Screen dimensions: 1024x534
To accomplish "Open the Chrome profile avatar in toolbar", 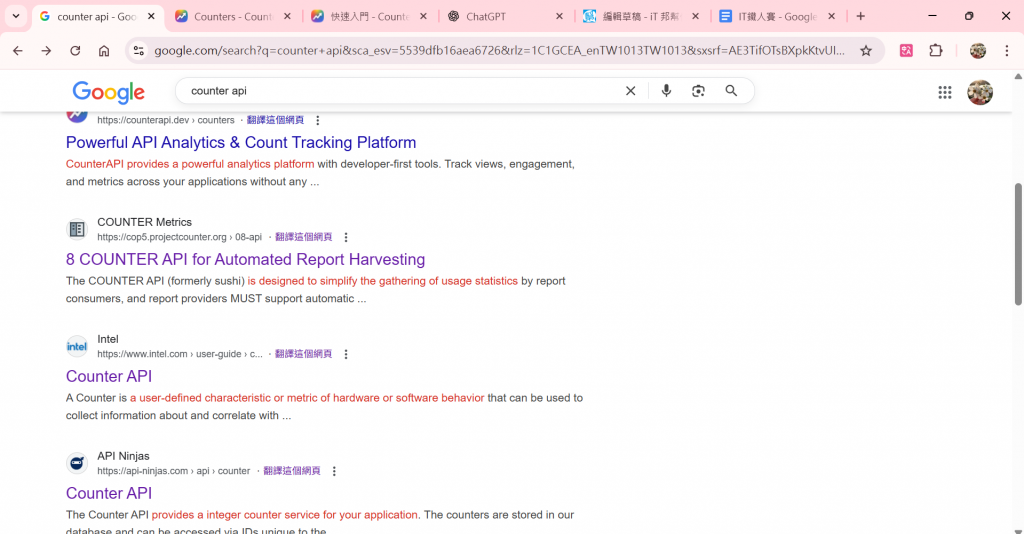I will pyautogui.click(x=978, y=51).
